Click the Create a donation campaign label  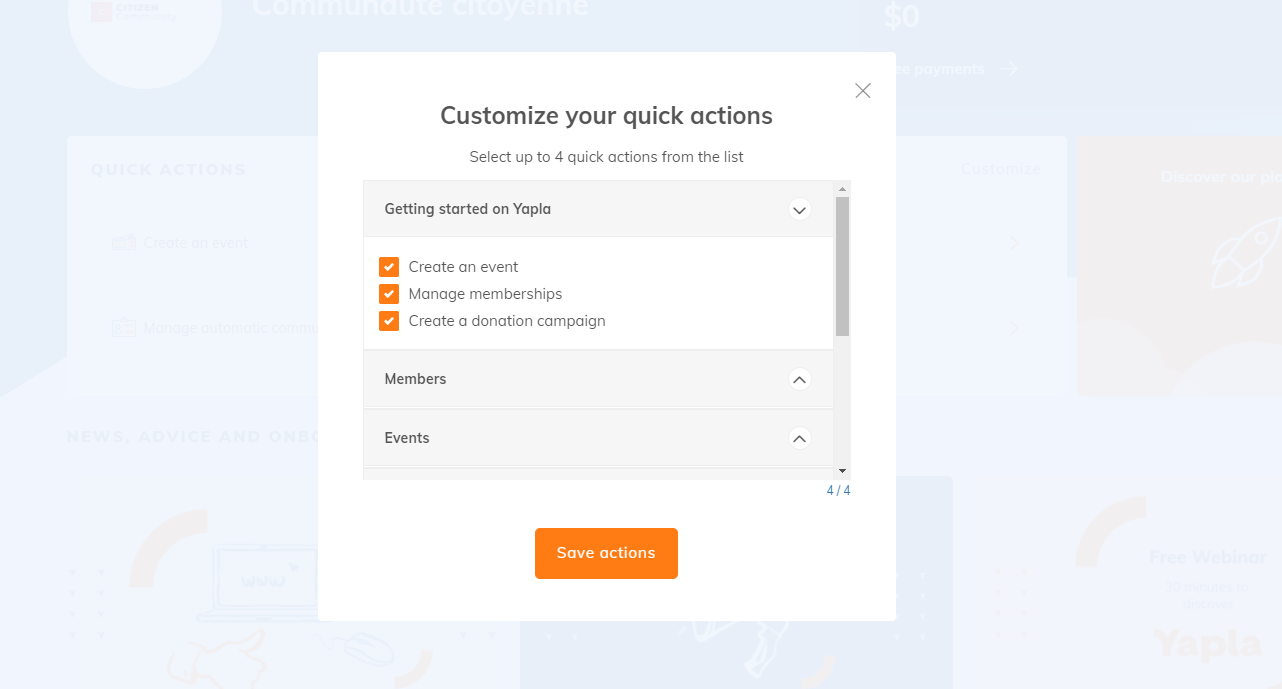pos(507,321)
